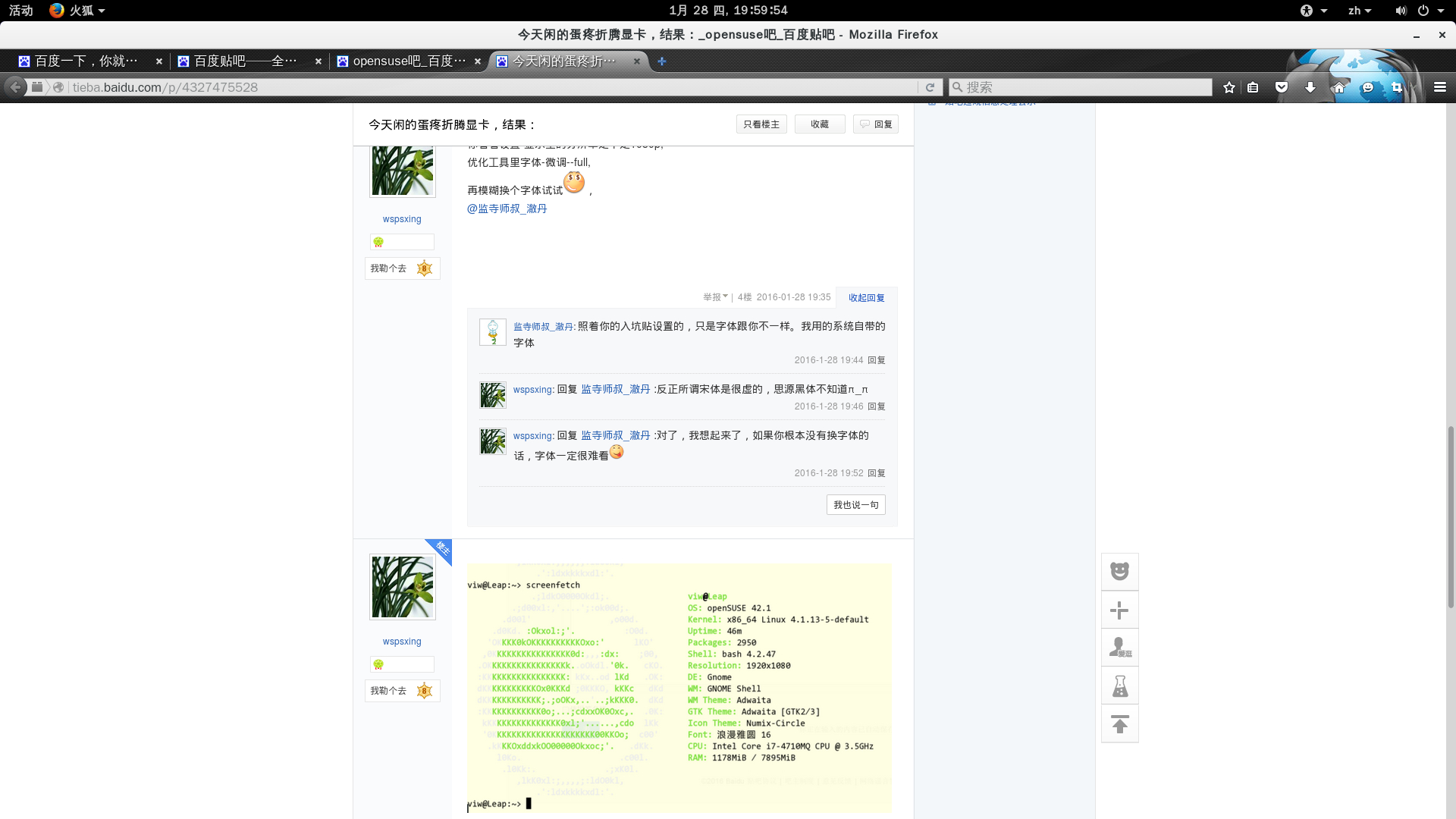The image size is (1456, 819).
Task: Click the 回复 button in thread header
Action: coord(876,124)
